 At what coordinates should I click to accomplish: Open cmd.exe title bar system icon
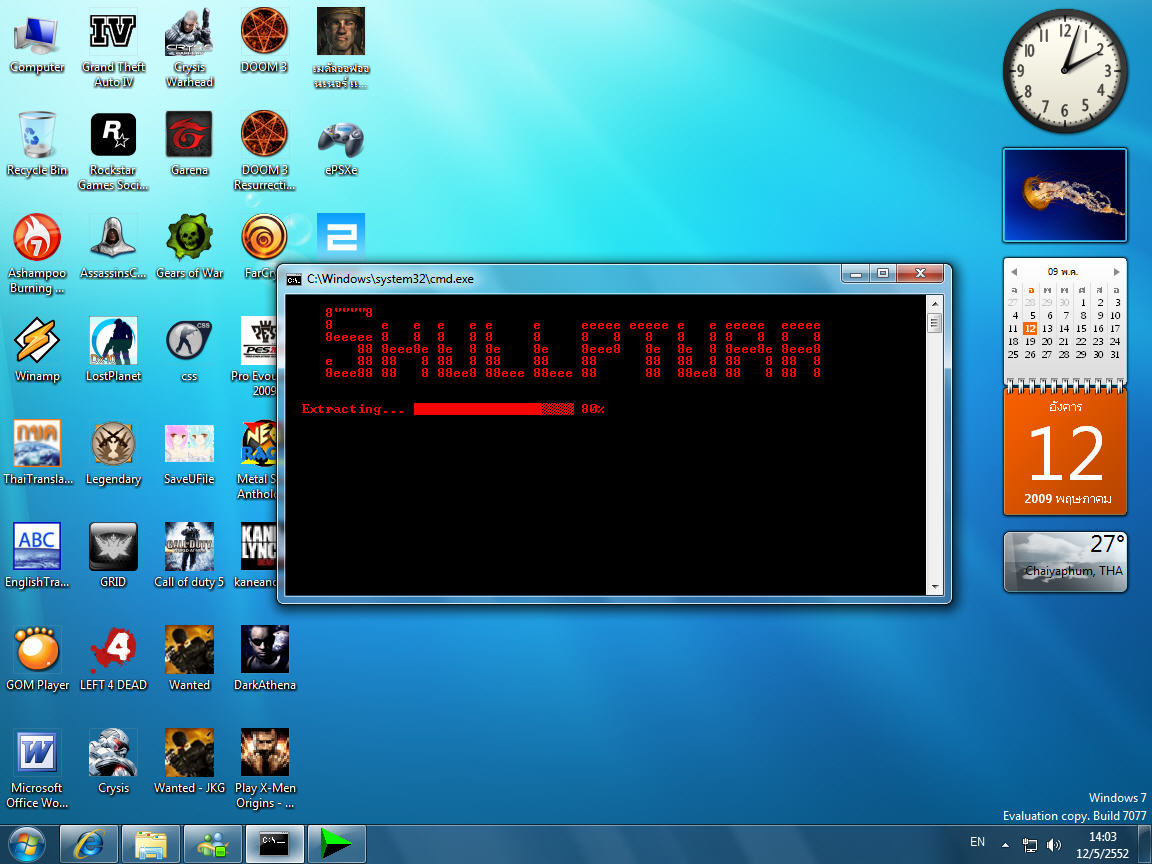pyautogui.click(x=294, y=279)
